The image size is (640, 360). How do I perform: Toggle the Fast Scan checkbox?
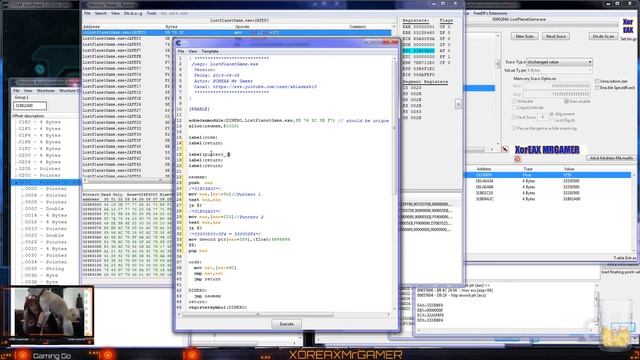click(515, 117)
